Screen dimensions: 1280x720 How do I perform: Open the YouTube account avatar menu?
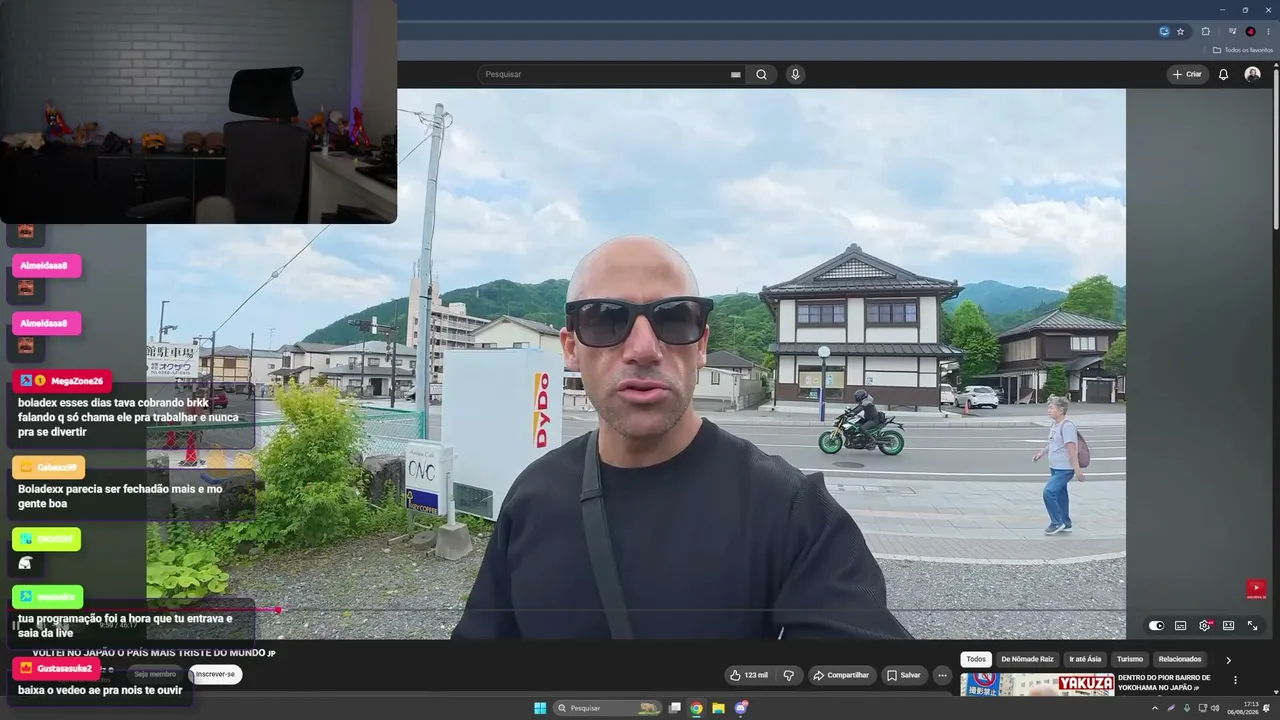click(x=1252, y=74)
